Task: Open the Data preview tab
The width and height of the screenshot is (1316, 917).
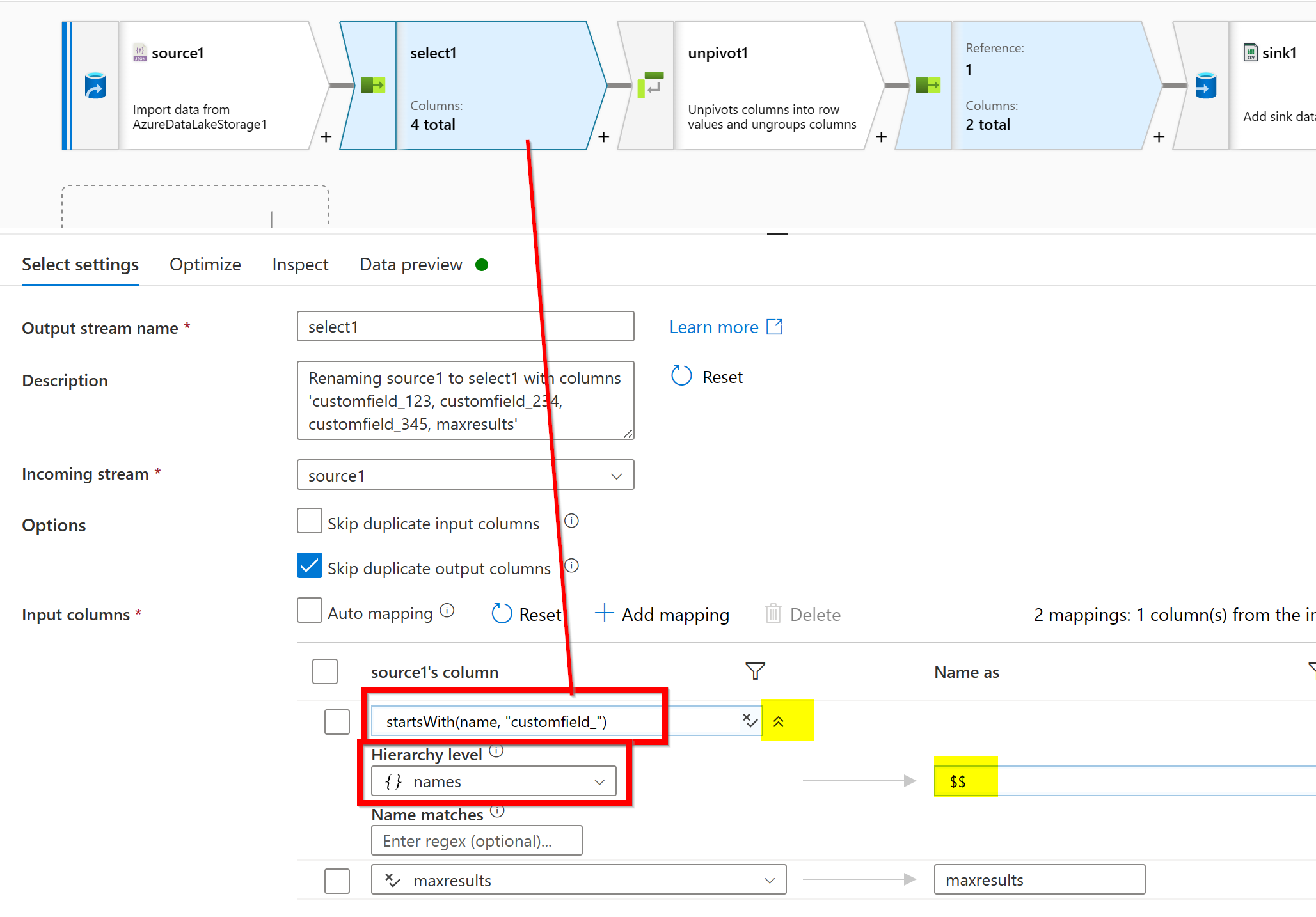Action: pos(411,265)
